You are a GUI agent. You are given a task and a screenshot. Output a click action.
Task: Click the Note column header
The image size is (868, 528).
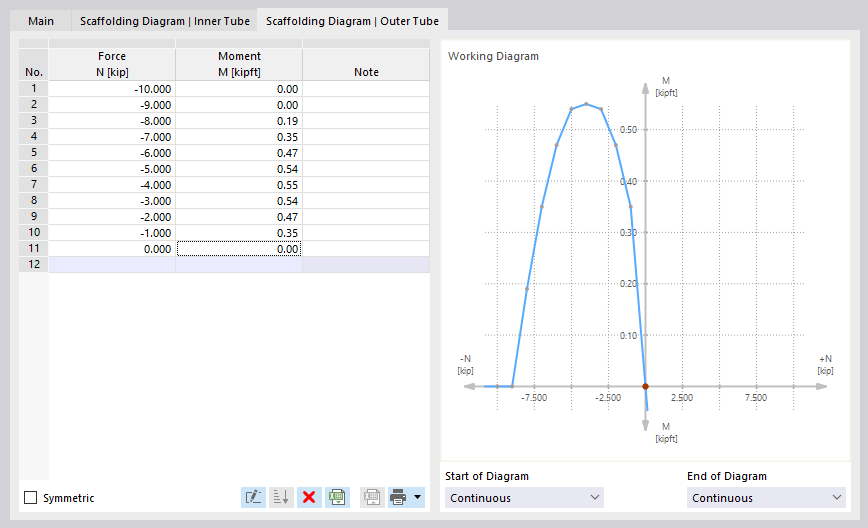point(366,64)
